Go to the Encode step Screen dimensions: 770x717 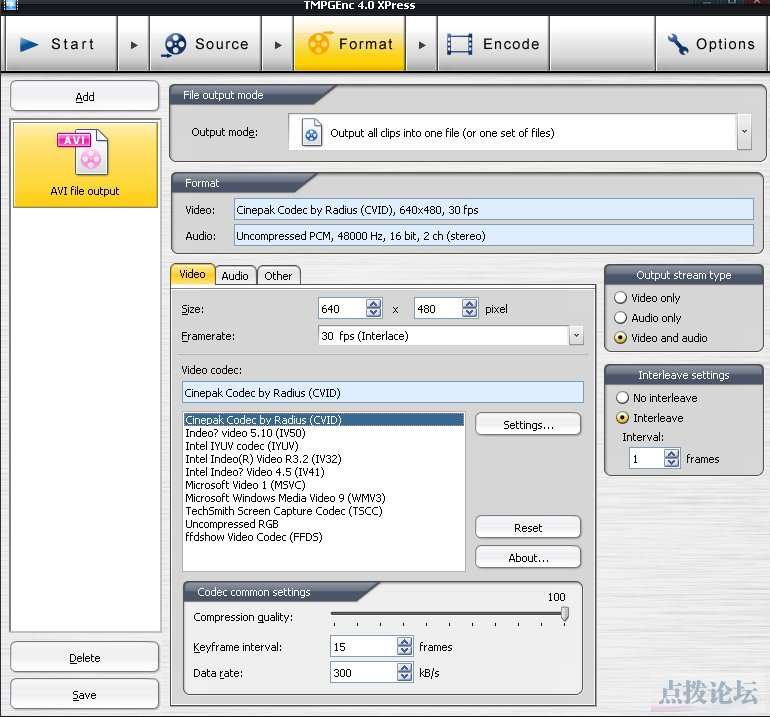[x=494, y=44]
